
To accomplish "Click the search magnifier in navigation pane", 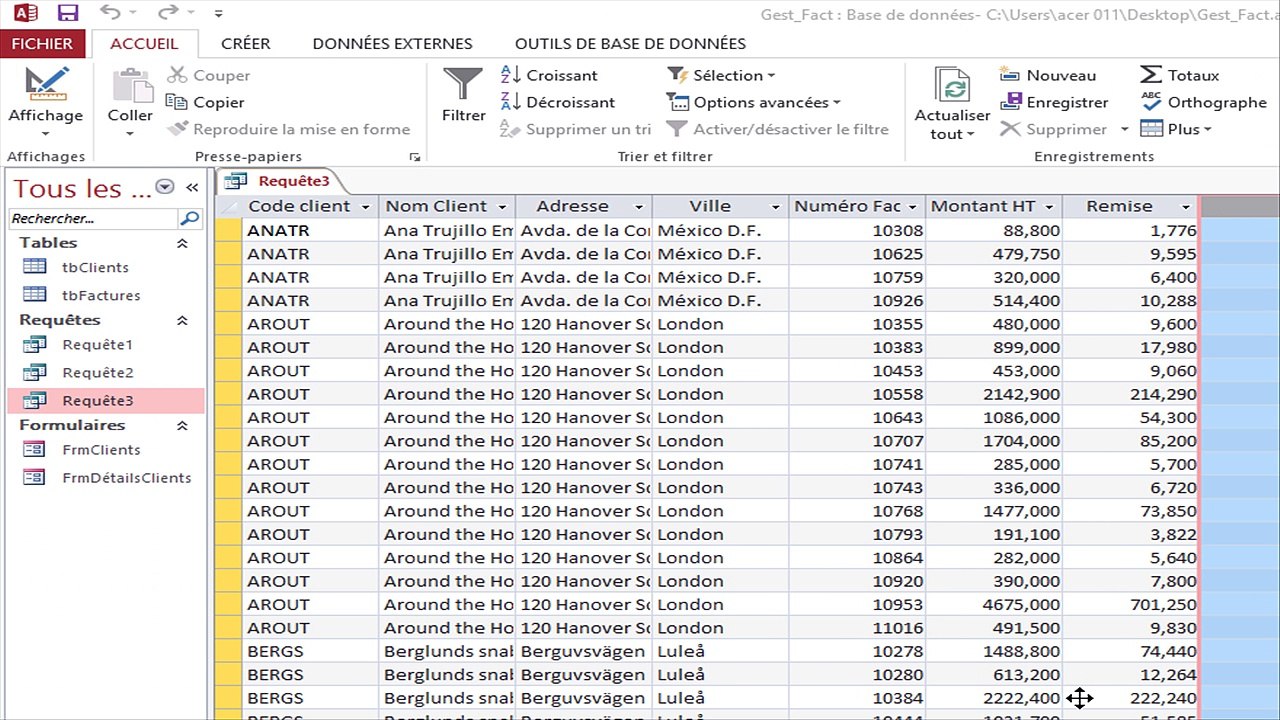I will tap(189, 218).
